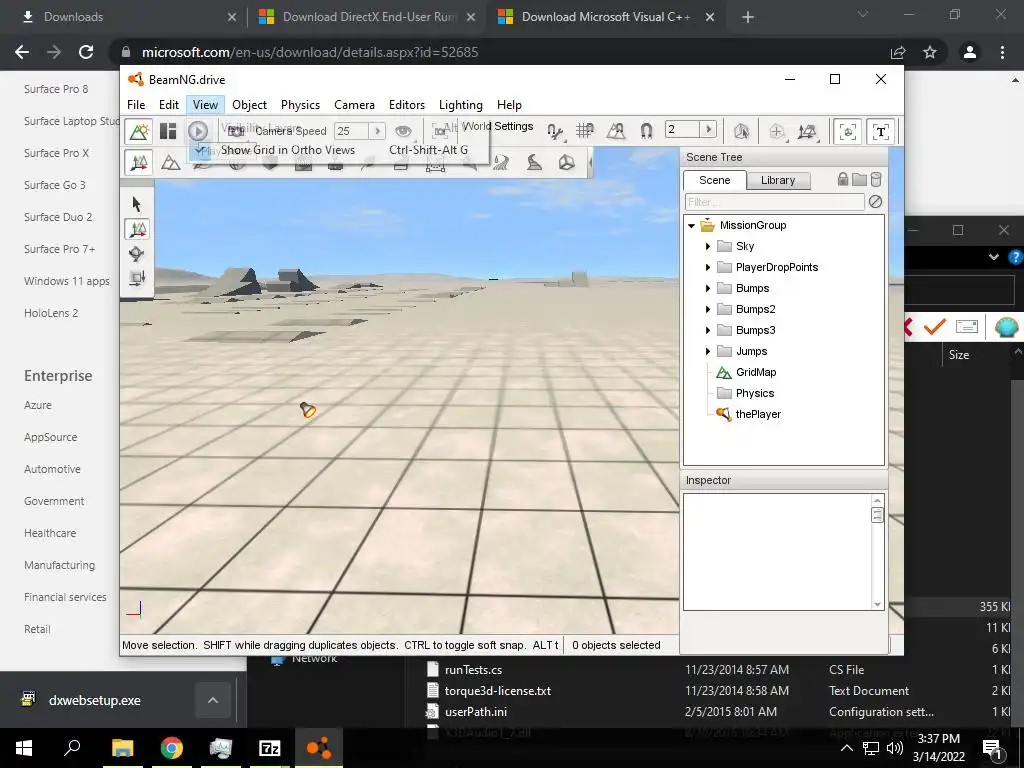Click the world transform grid icon
Image resolution: width=1024 pixels, height=768 pixels.
pos(807,131)
